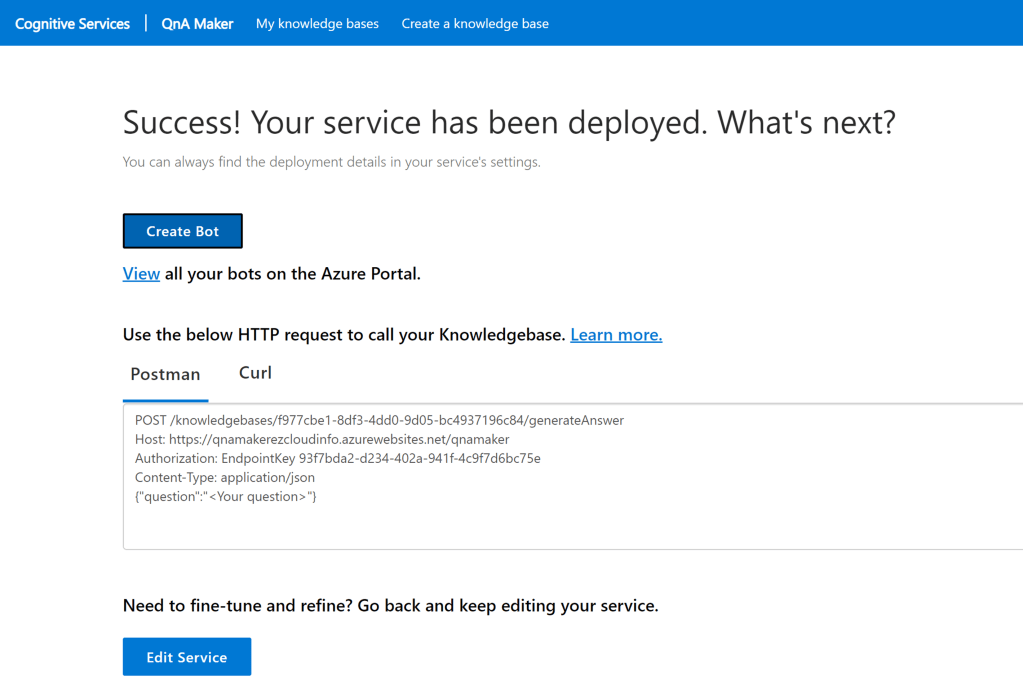Screen dimensions: 1023x690
Task: Click the question JSON body line
Action: 226,497
